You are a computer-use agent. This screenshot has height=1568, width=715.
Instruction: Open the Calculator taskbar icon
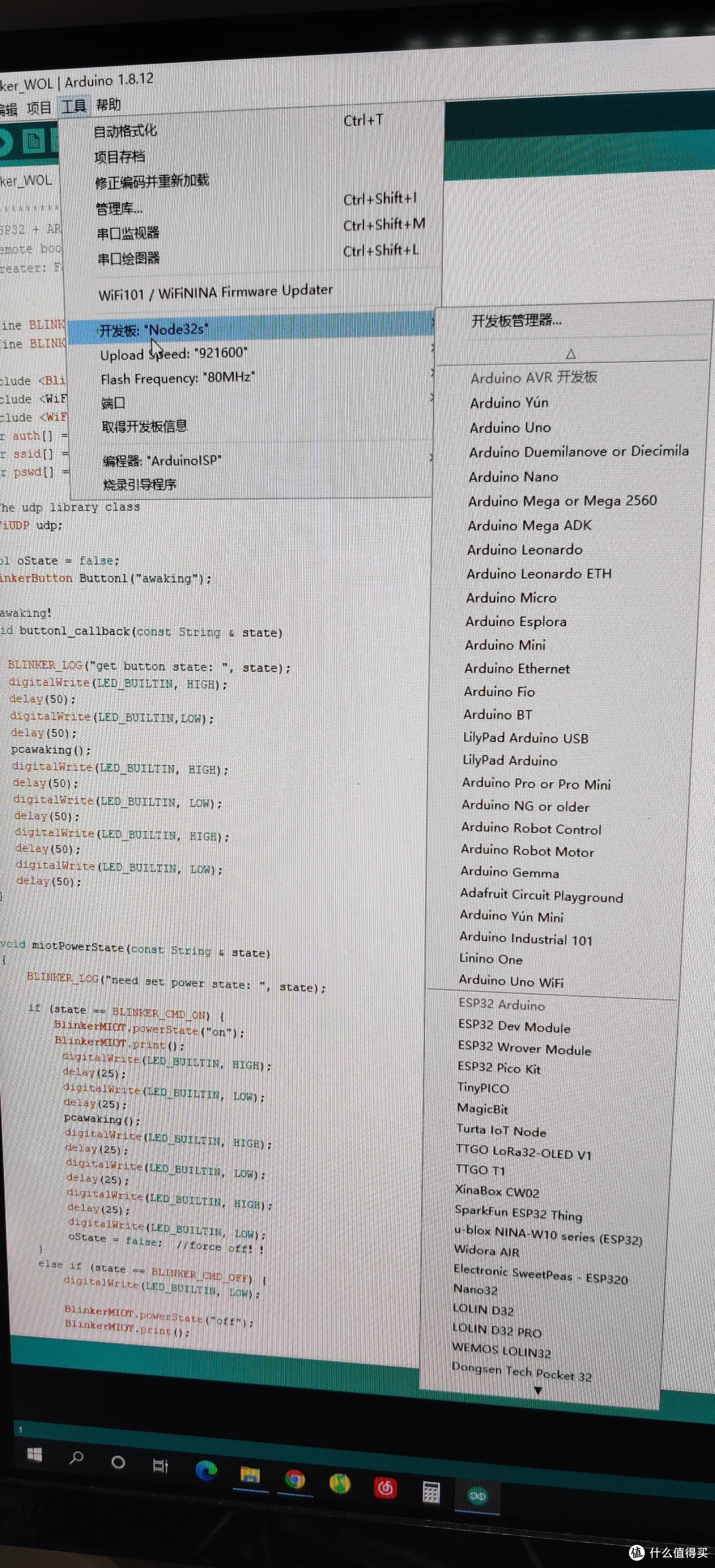click(431, 1493)
